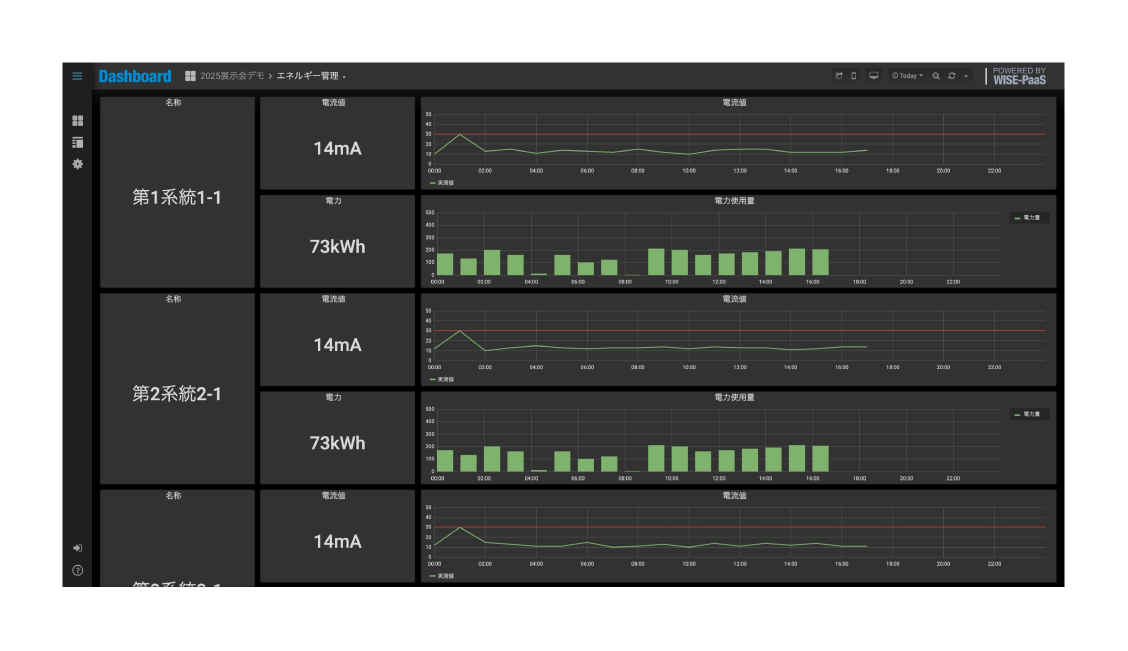Screen dimensions: 1128x651
Task: Switch to mobile view icon
Action: pos(854,76)
